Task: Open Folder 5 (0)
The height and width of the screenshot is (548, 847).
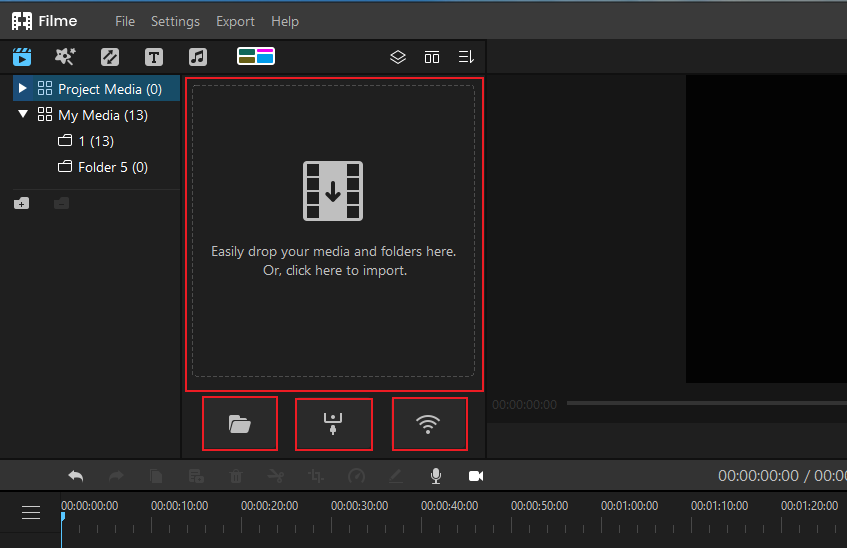Action: click(x=103, y=167)
